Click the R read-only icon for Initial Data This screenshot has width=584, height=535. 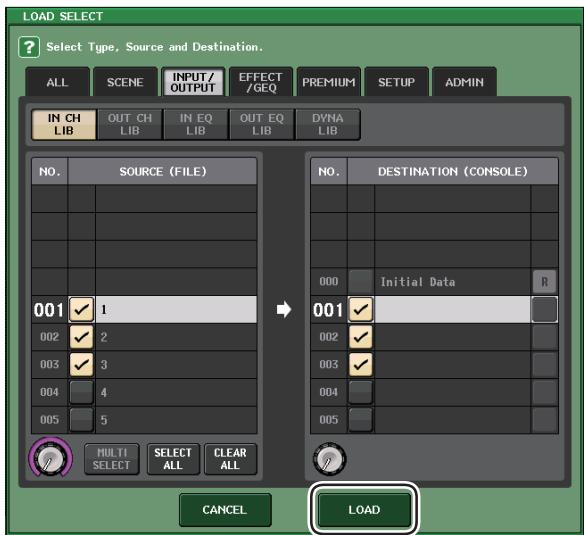[x=545, y=282]
